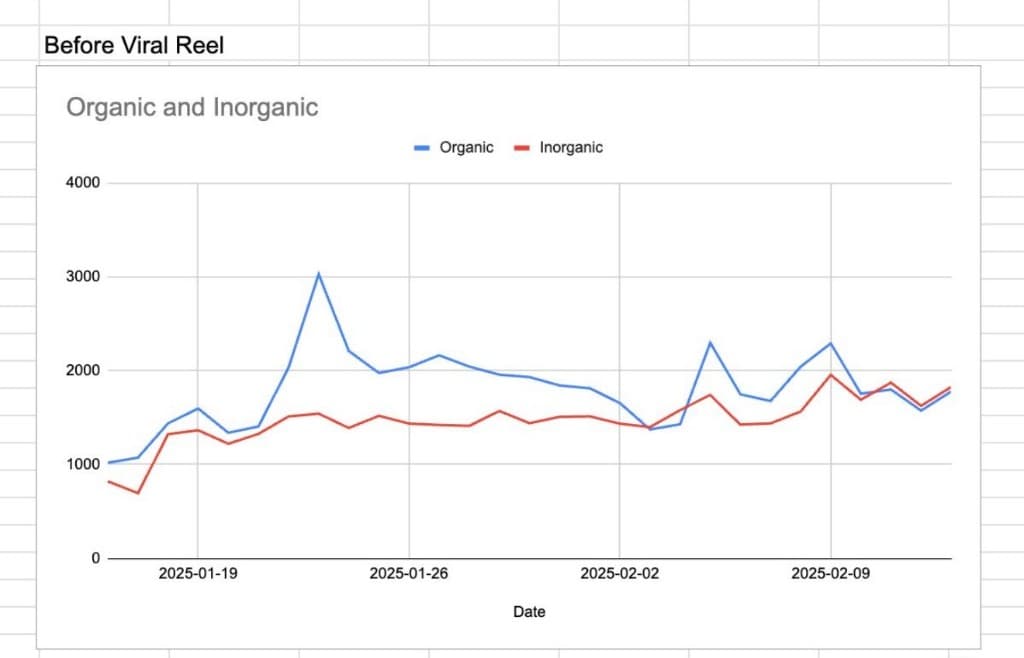Click the Inorganic line's peak at 2025-02-09

pos(831,375)
